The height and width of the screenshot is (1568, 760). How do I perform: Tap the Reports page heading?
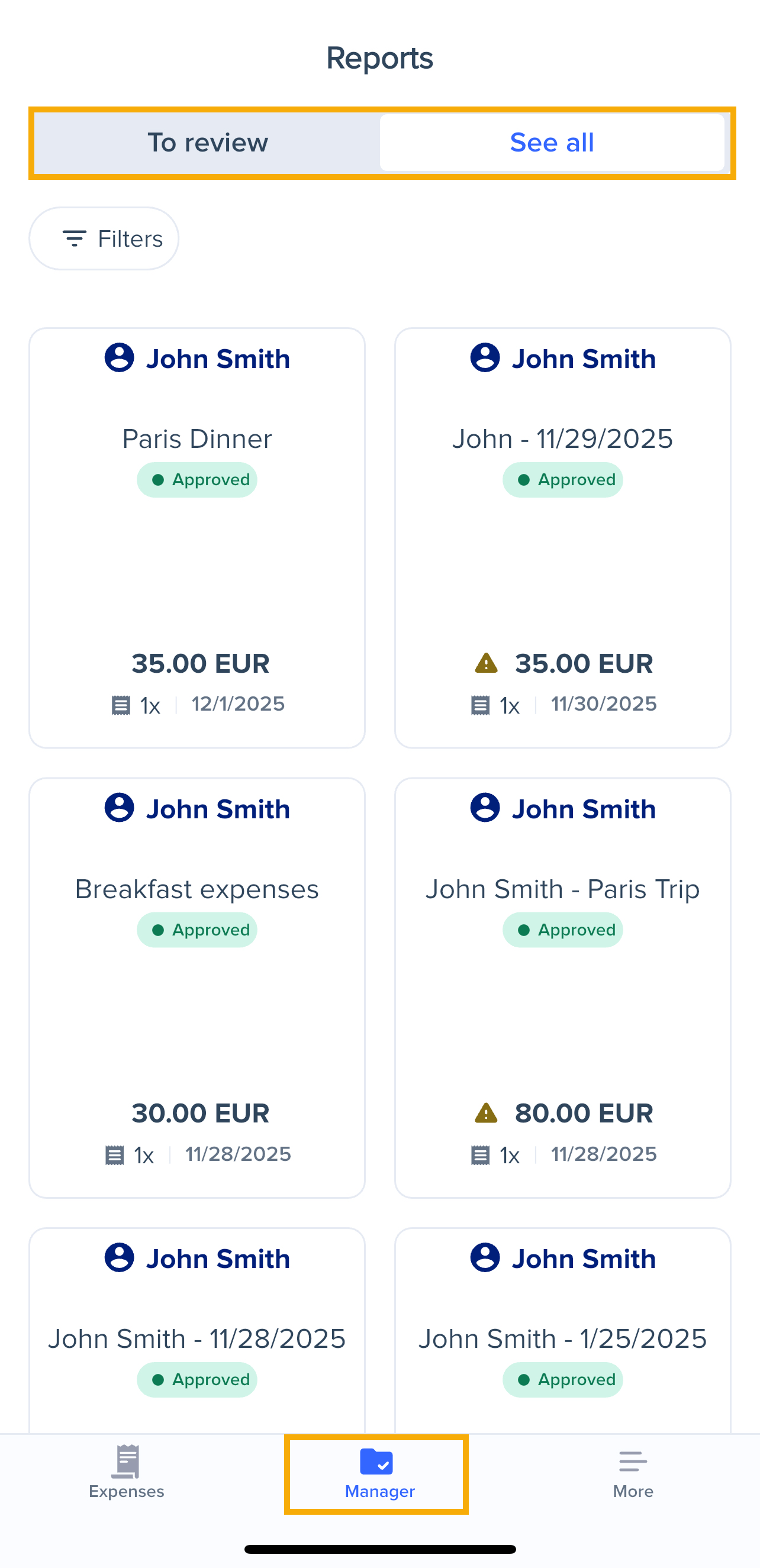coord(379,59)
